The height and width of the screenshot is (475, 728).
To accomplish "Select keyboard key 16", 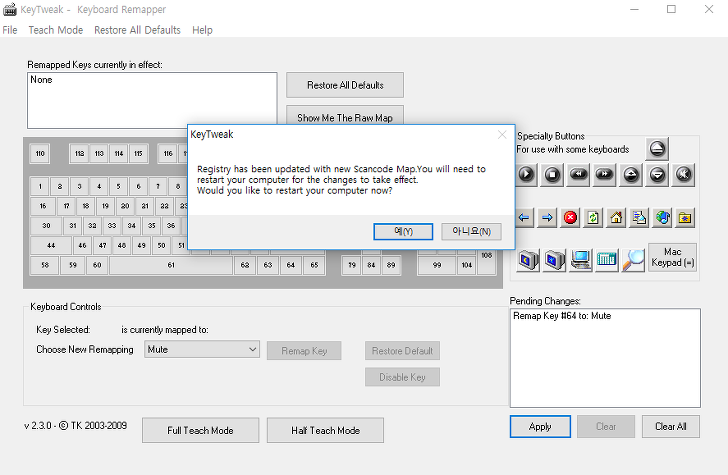I will (x=43, y=206).
